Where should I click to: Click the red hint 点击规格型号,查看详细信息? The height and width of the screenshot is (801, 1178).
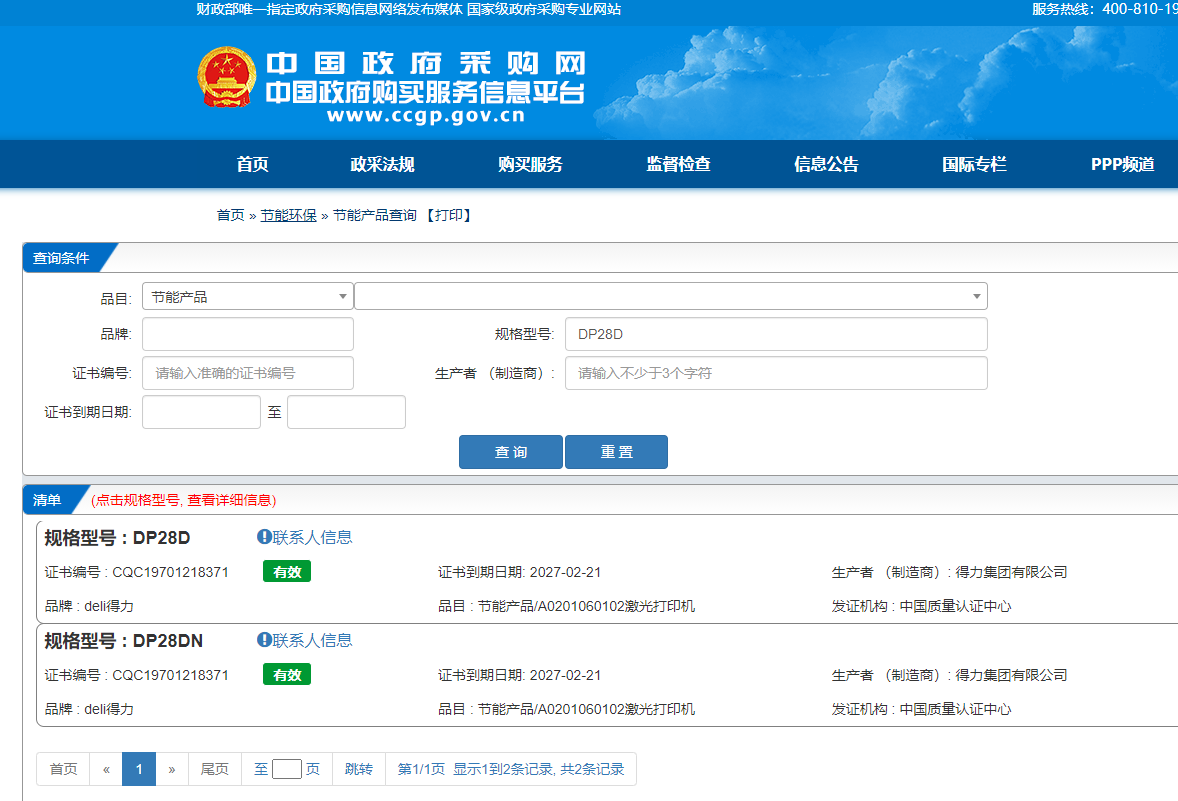click(184, 500)
